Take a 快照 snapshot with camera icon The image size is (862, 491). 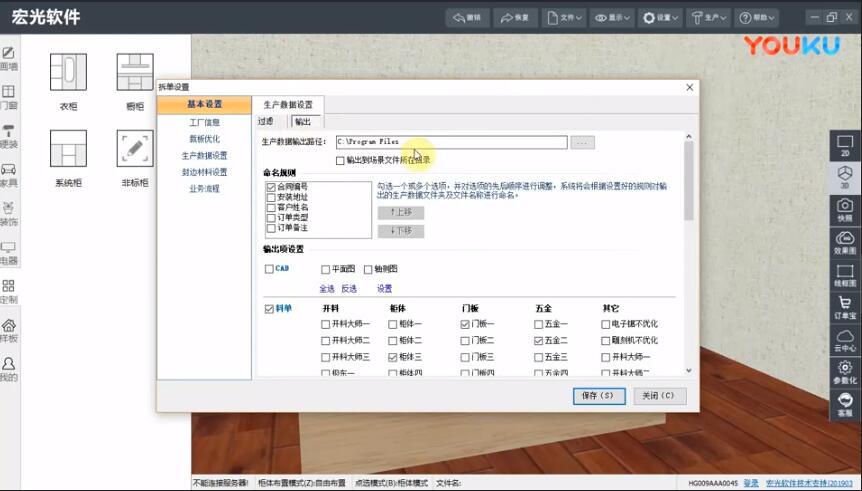point(844,211)
